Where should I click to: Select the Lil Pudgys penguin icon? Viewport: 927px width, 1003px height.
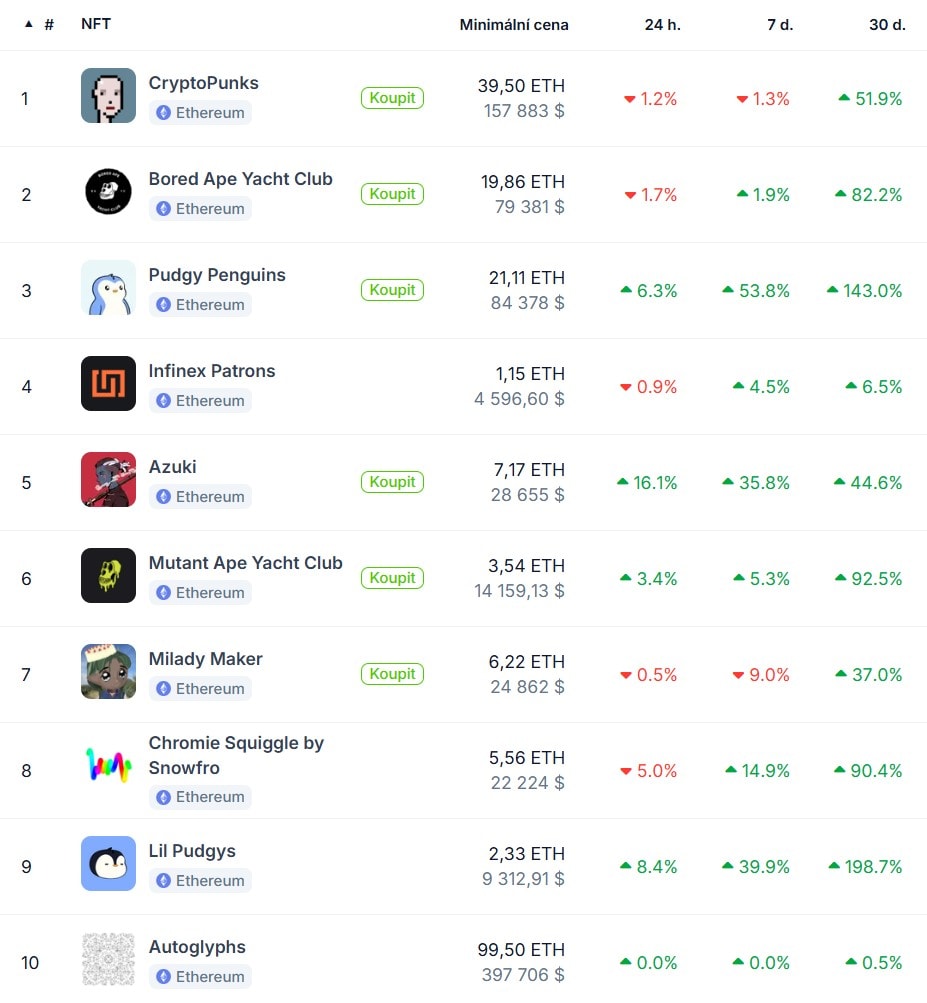[x=108, y=864]
